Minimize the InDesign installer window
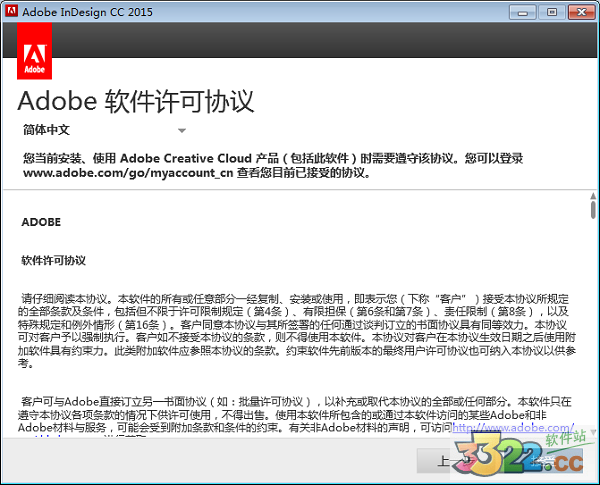The image size is (600, 485). click(x=522, y=12)
